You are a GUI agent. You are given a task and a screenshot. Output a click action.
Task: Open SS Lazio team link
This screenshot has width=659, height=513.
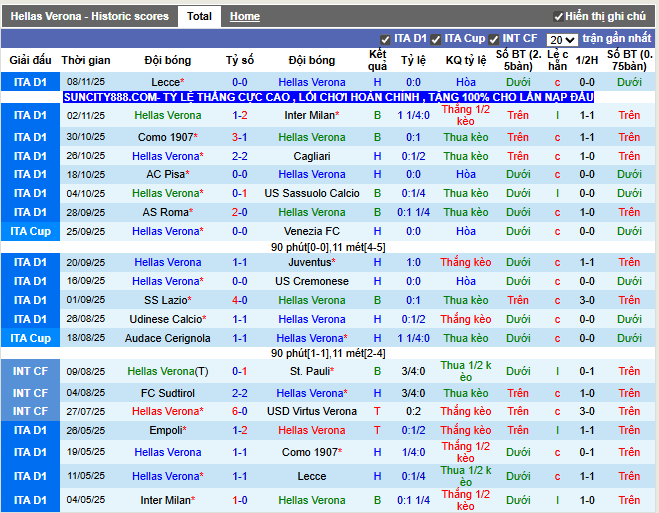pos(168,300)
